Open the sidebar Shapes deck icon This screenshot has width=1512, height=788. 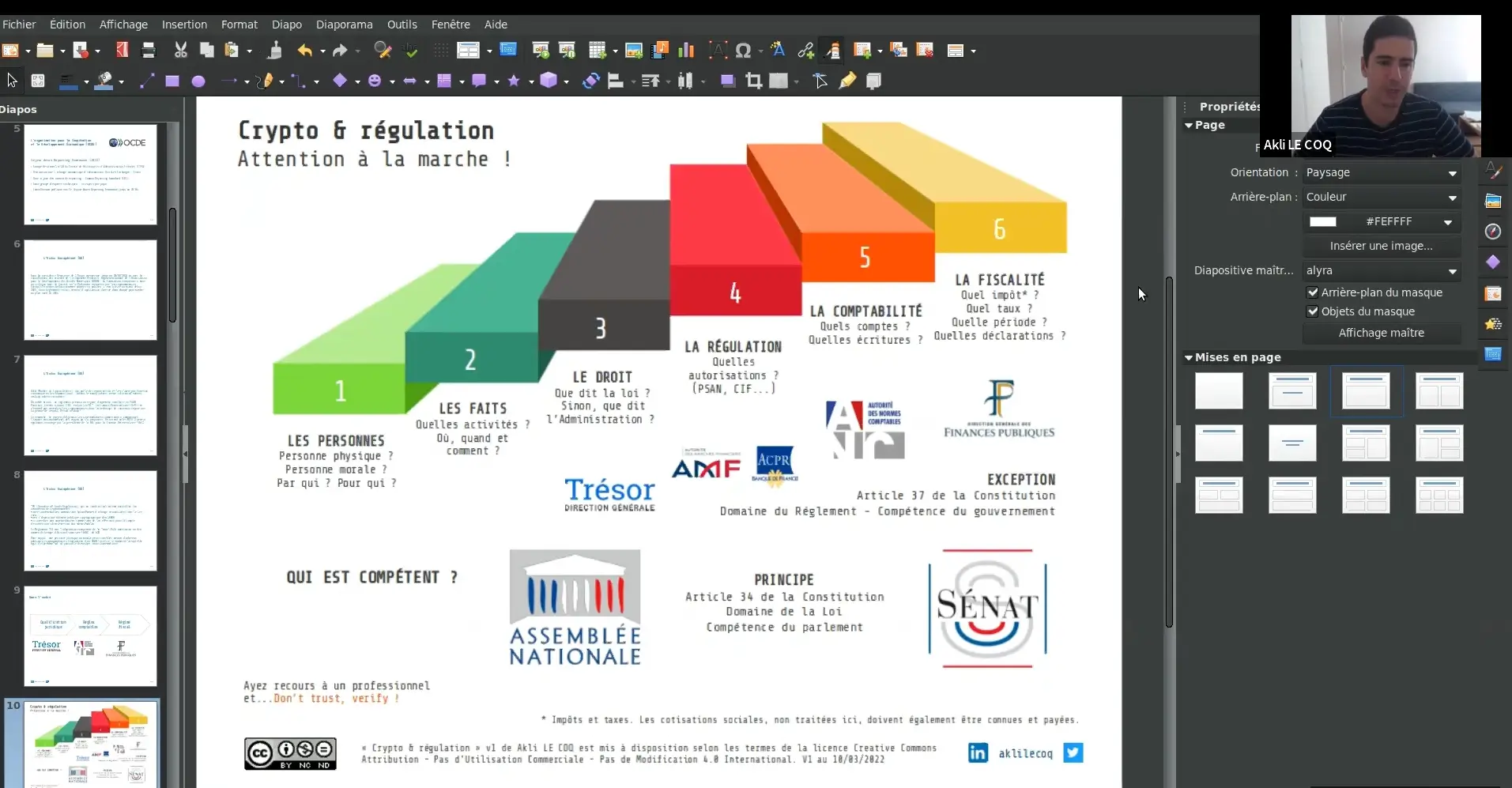(1493, 262)
